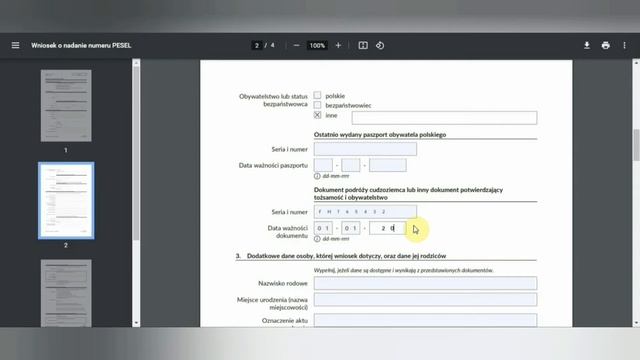Click the document validity month field

pos(351,228)
